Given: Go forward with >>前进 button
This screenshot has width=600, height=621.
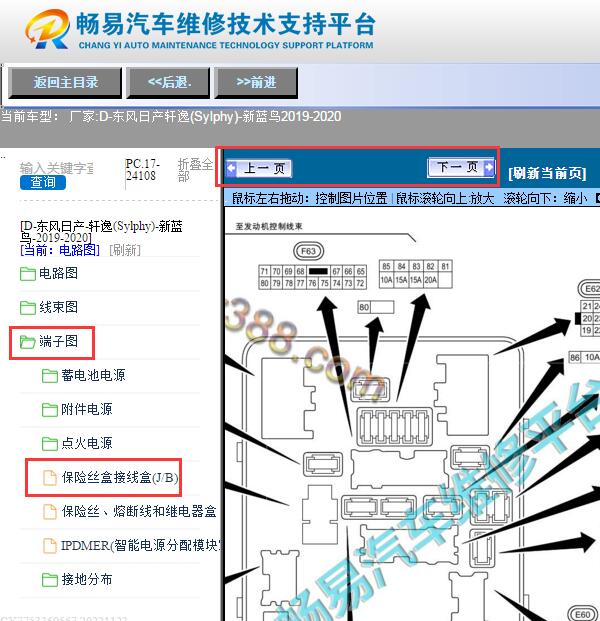Looking at the screenshot, I should [256, 82].
